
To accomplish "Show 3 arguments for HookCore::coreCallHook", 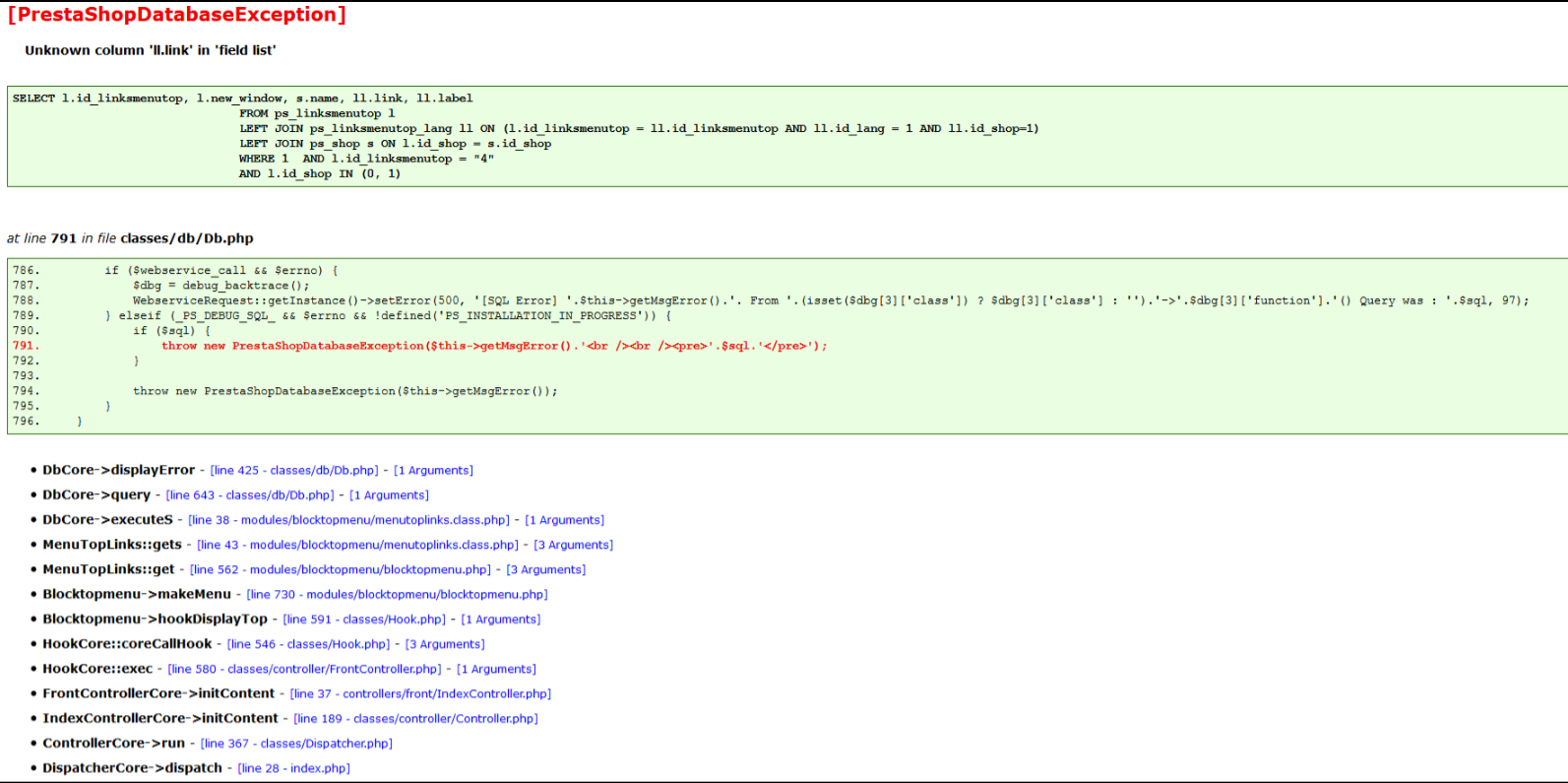I will (445, 644).
